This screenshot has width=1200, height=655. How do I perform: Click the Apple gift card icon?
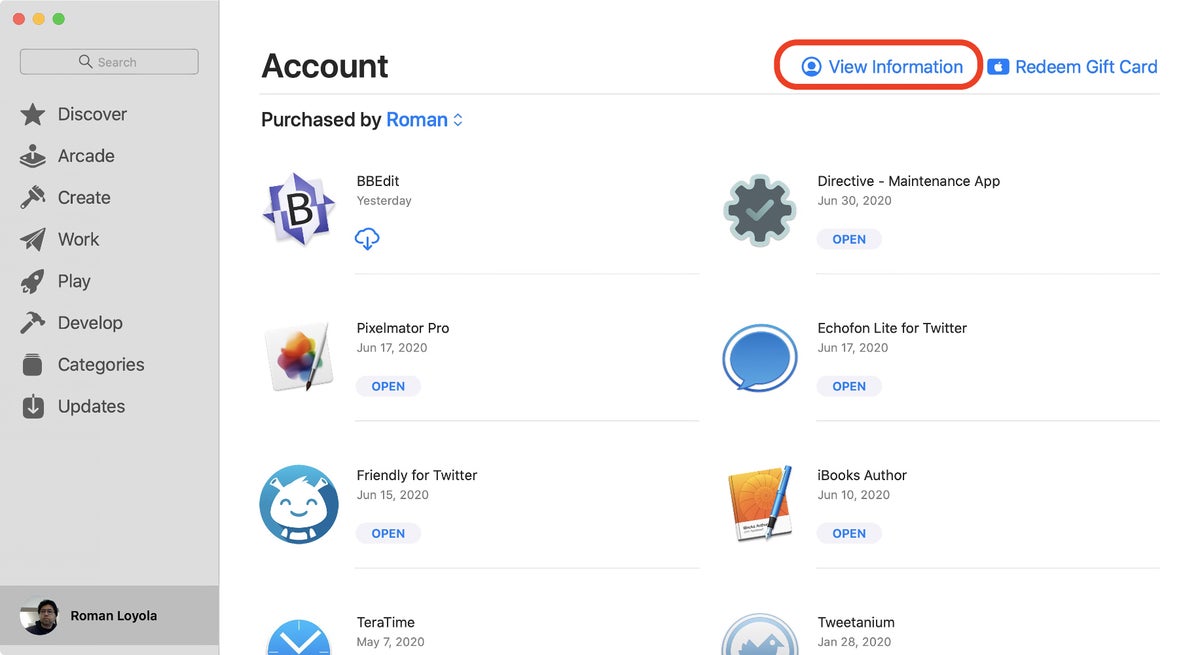pyautogui.click(x=998, y=67)
